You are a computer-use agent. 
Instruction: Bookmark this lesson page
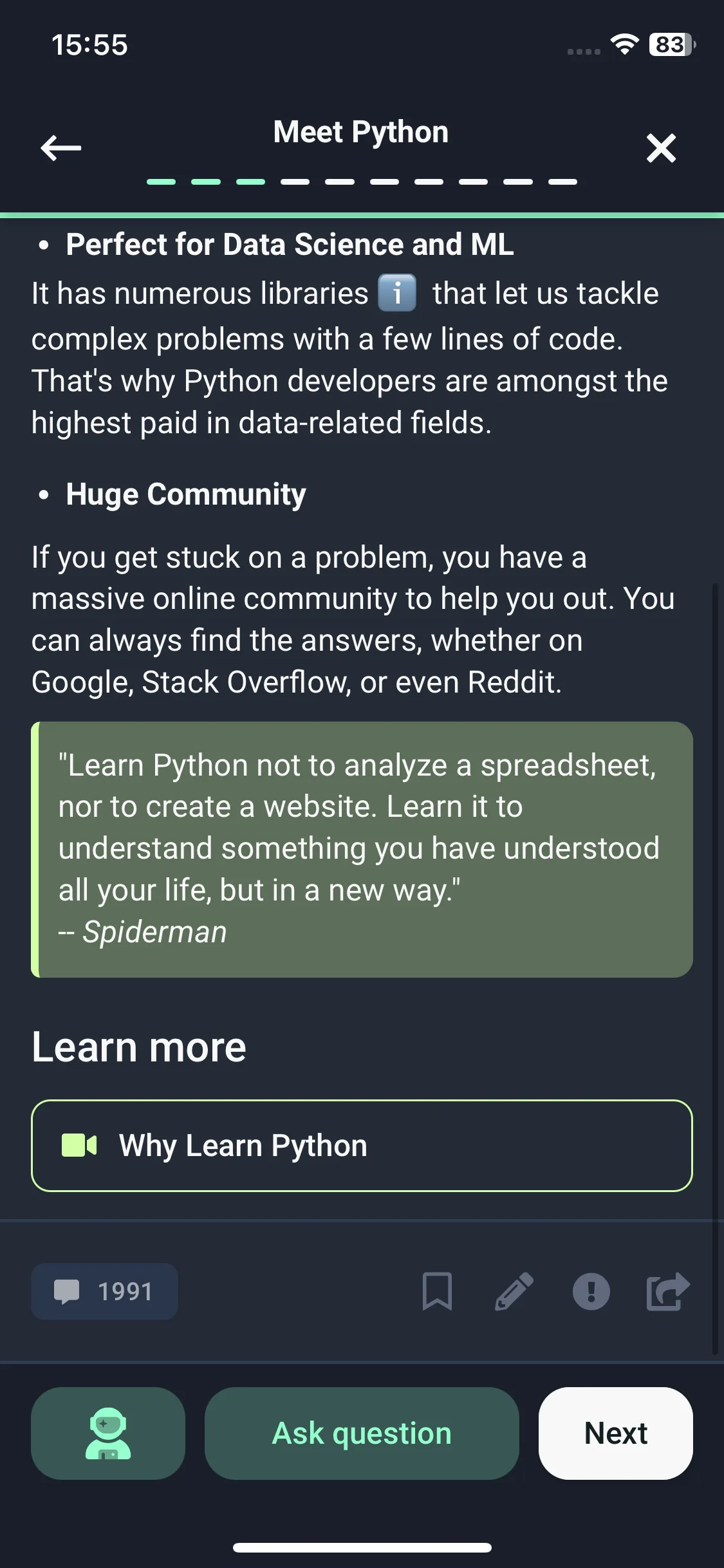(437, 1291)
